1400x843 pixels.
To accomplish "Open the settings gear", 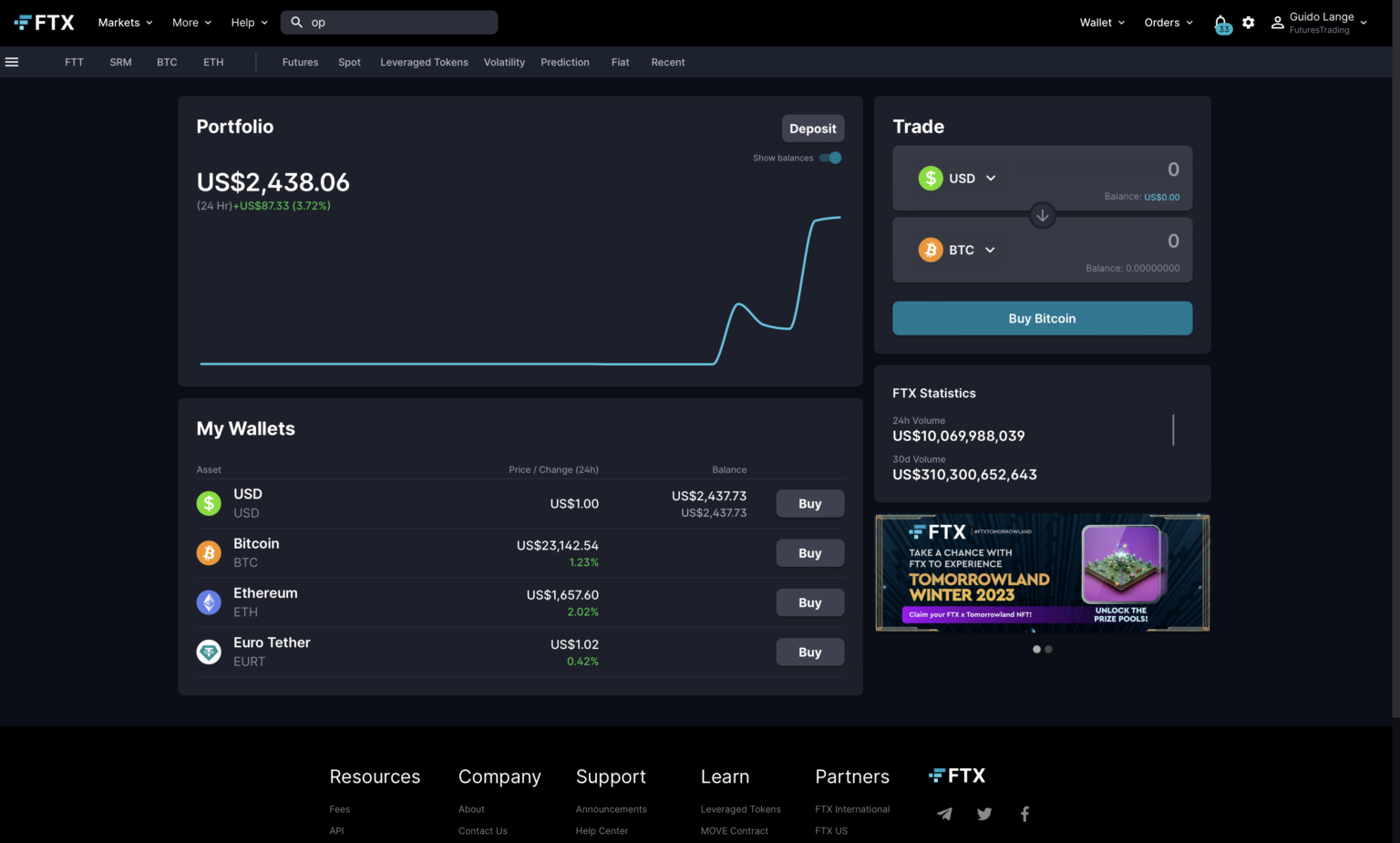I will (1248, 22).
